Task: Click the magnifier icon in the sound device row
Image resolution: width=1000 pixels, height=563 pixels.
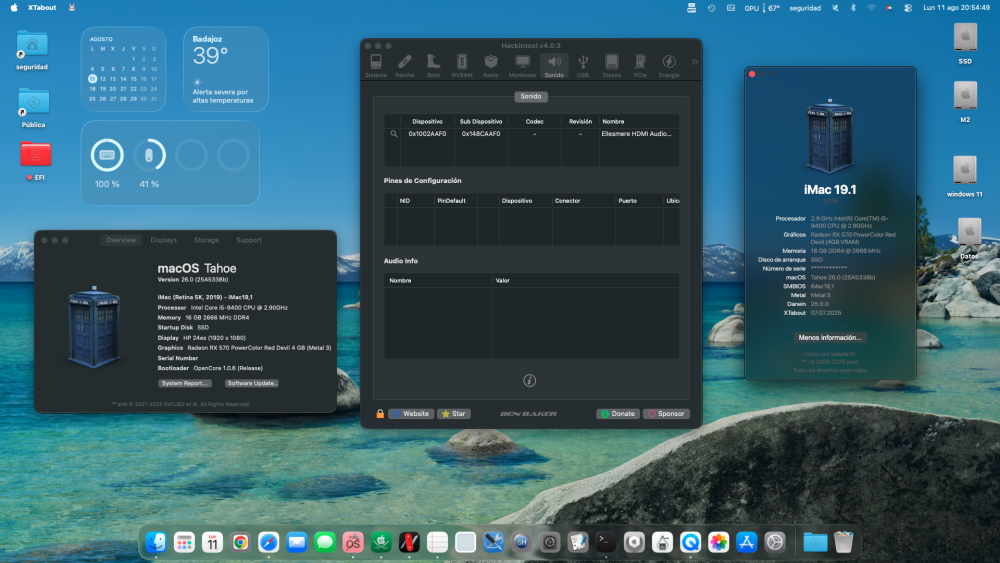Action: 393,134
